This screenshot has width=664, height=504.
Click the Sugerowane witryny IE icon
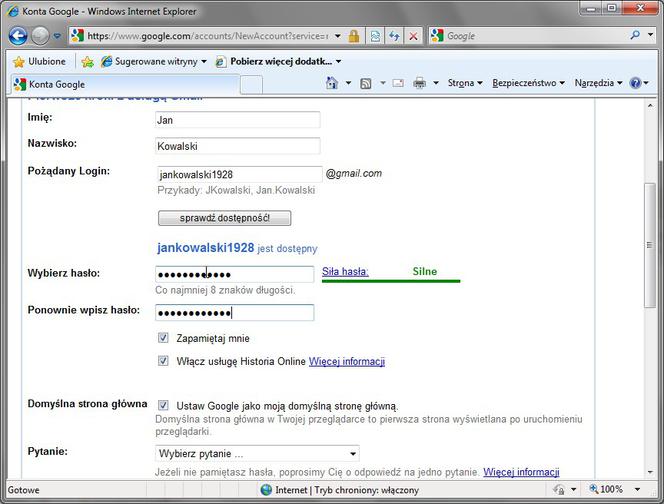click(x=107, y=62)
